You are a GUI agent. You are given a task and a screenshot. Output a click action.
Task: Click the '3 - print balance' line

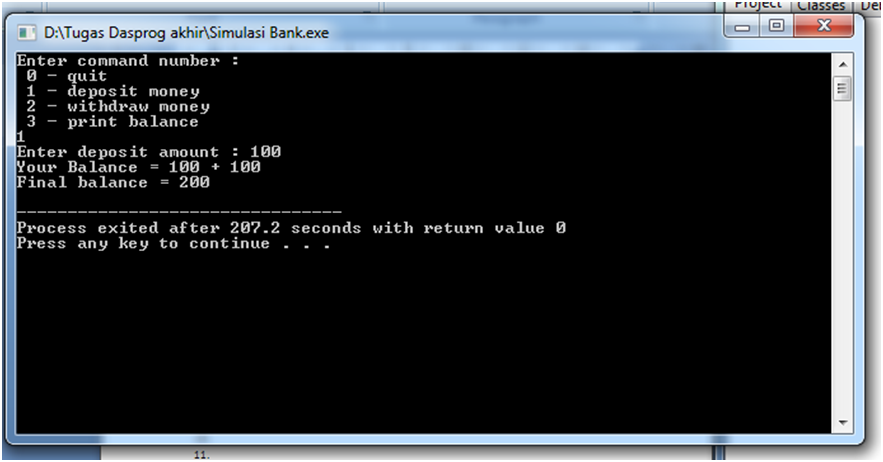113,122
